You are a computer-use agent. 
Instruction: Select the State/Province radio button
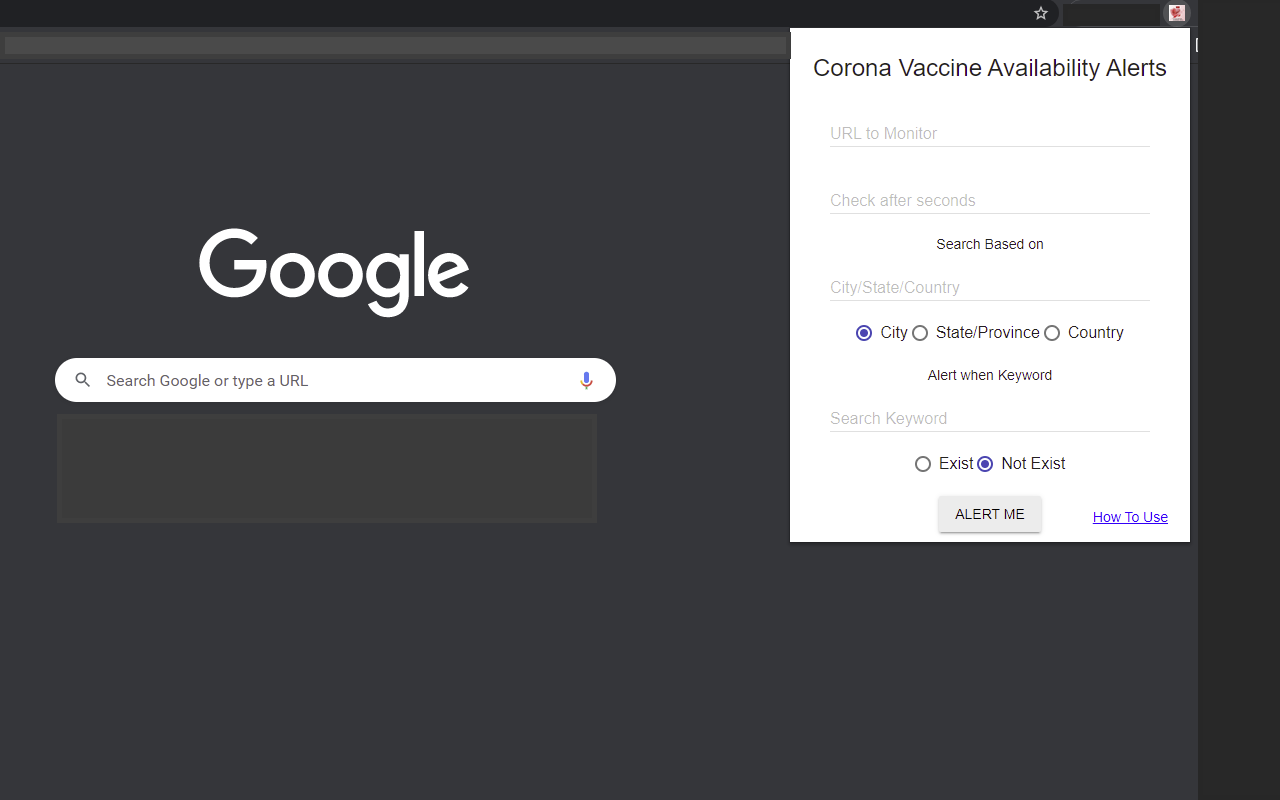coord(920,333)
